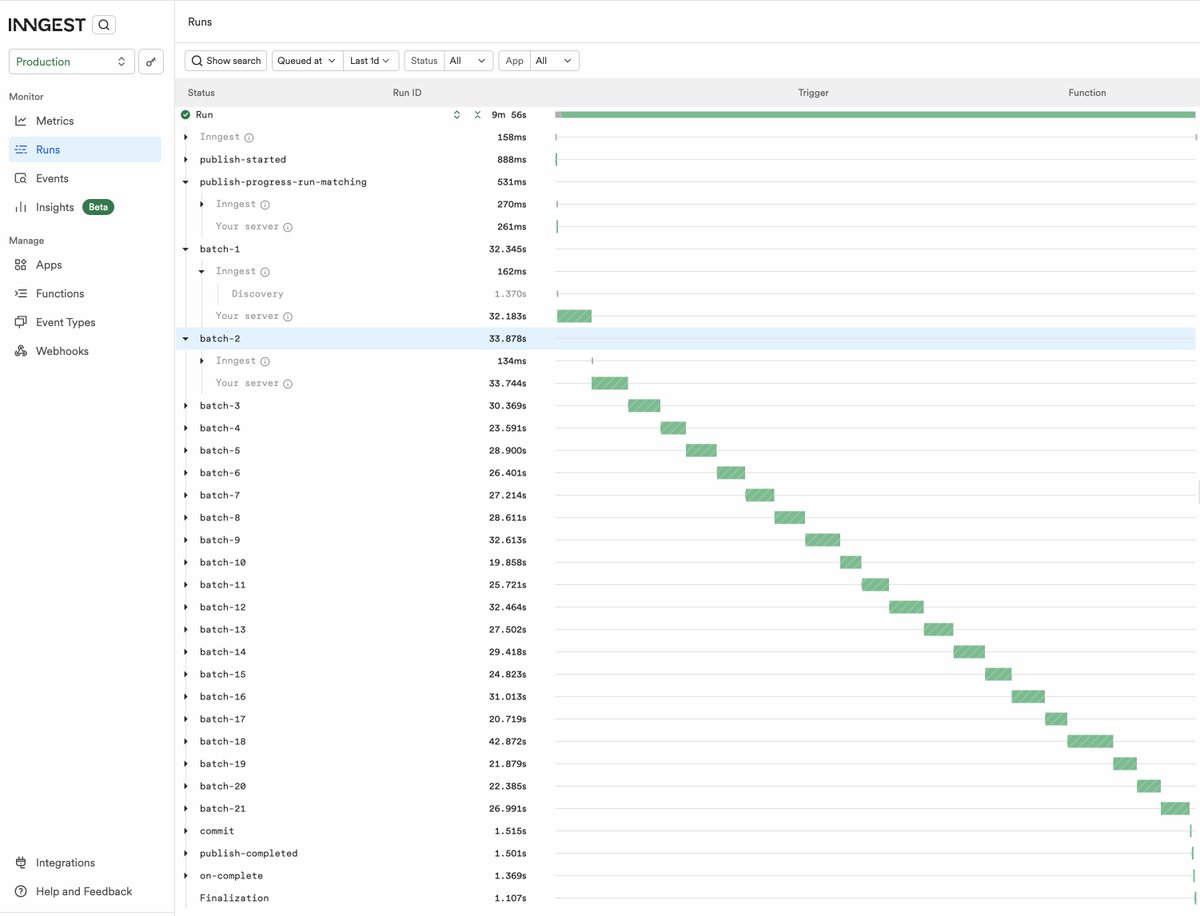Expand the batch-10 step
This screenshot has width=1200, height=916.
tap(186, 563)
